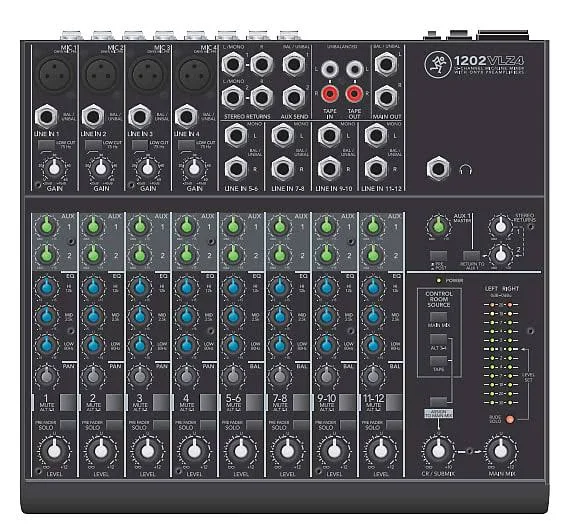Click the AUX 1 MASTER knob
The height and width of the screenshot is (532, 578).
pos(438,226)
